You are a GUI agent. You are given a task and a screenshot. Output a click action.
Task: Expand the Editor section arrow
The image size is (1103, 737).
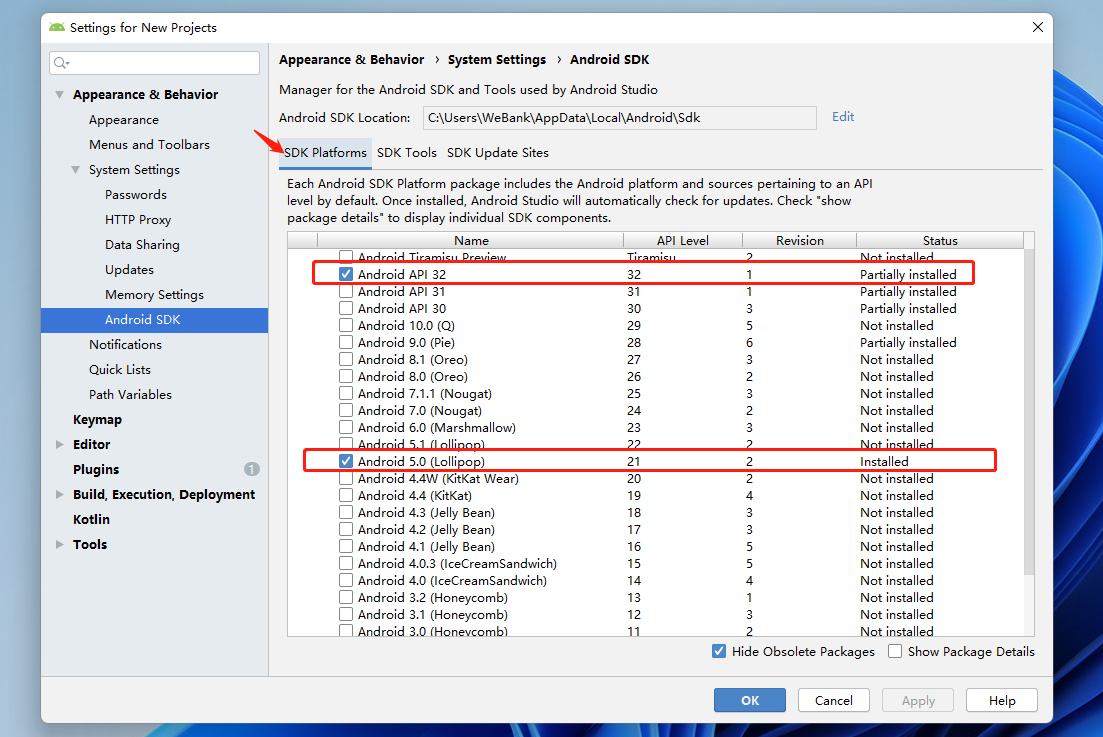[x=60, y=444]
